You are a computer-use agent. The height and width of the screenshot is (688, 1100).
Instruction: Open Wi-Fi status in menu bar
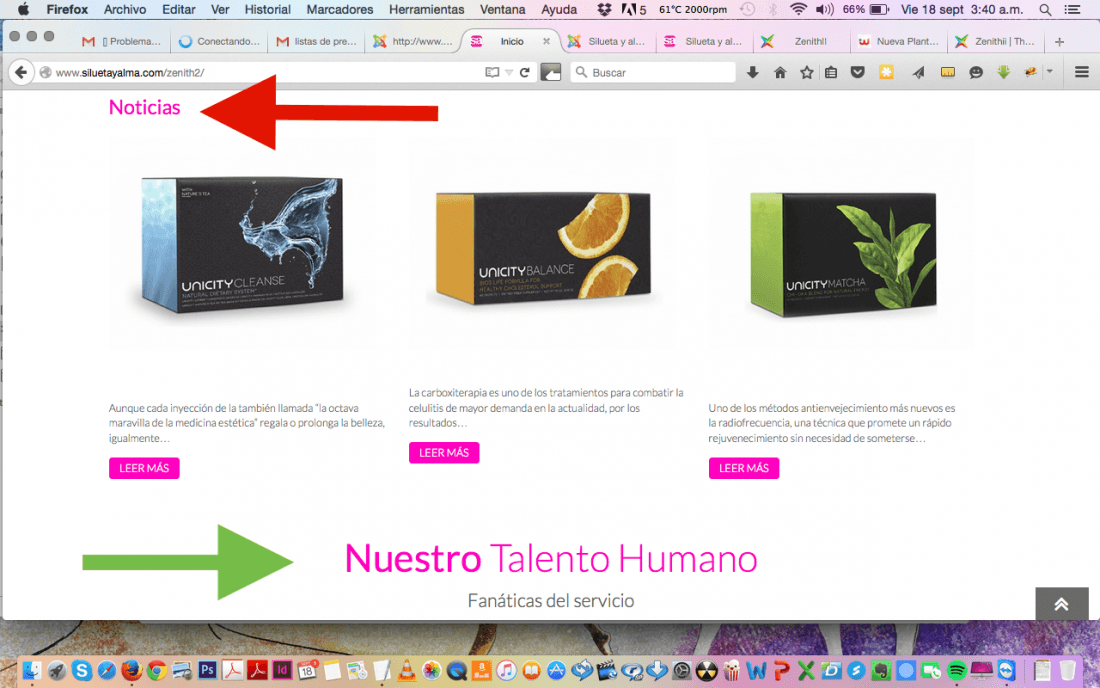point(798,10)
